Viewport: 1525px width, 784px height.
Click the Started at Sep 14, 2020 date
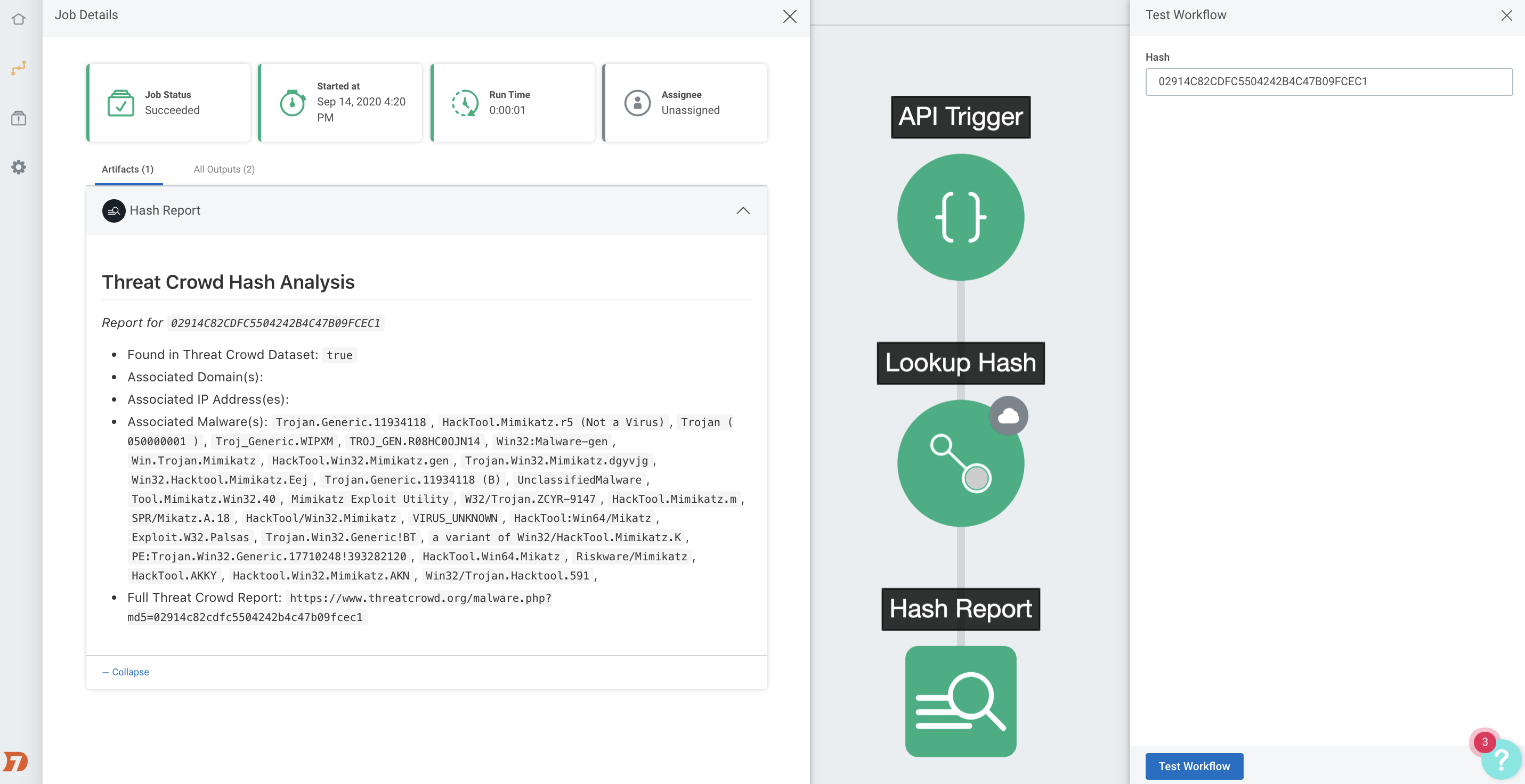click(361, 110)
